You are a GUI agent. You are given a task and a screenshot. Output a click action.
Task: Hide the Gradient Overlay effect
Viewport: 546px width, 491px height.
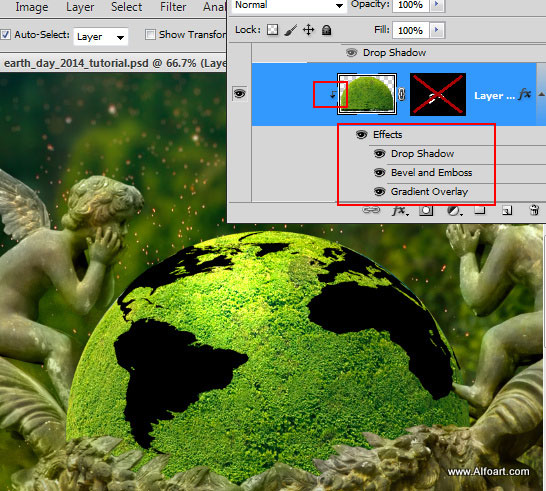click(x=379, y=192)
